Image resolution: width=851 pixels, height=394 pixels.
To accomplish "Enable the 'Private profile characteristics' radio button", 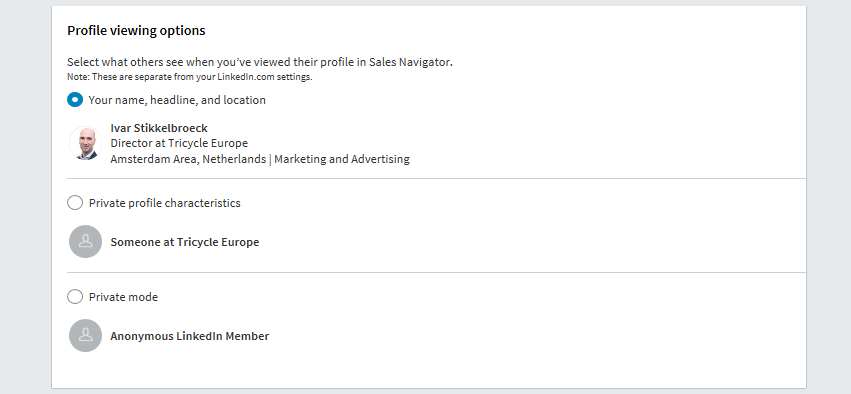I will pyautogui.click(x=75, y=203).
